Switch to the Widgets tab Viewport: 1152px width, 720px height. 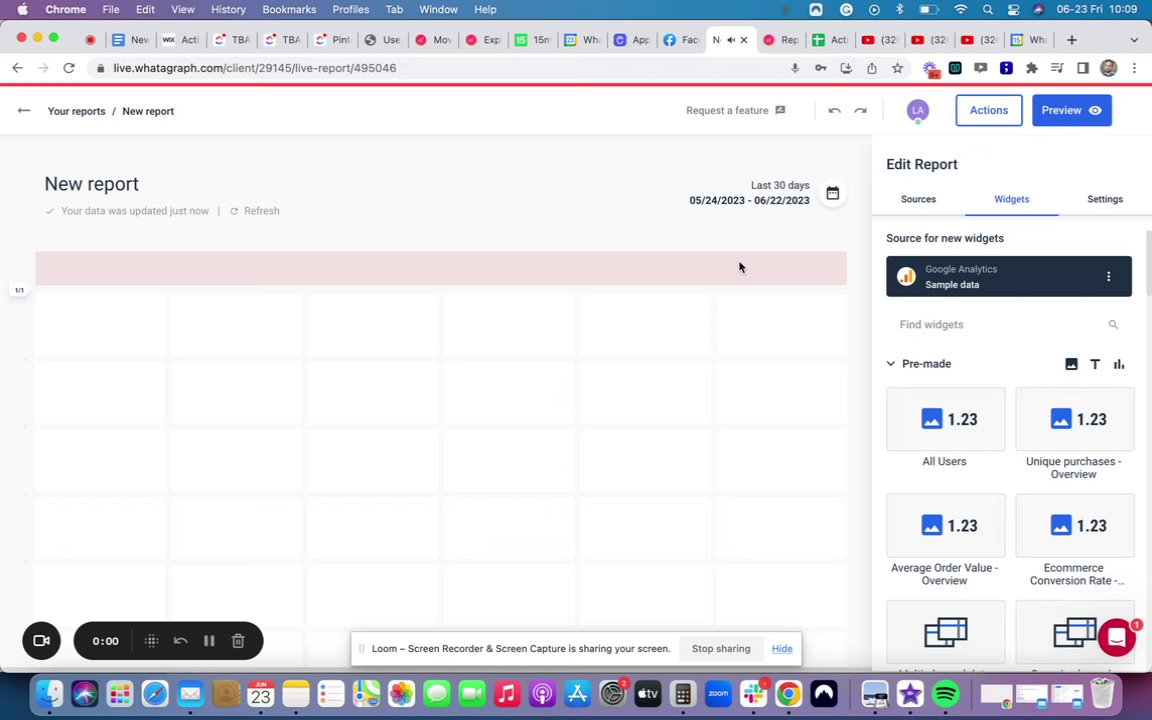[x=1012, y=199]
